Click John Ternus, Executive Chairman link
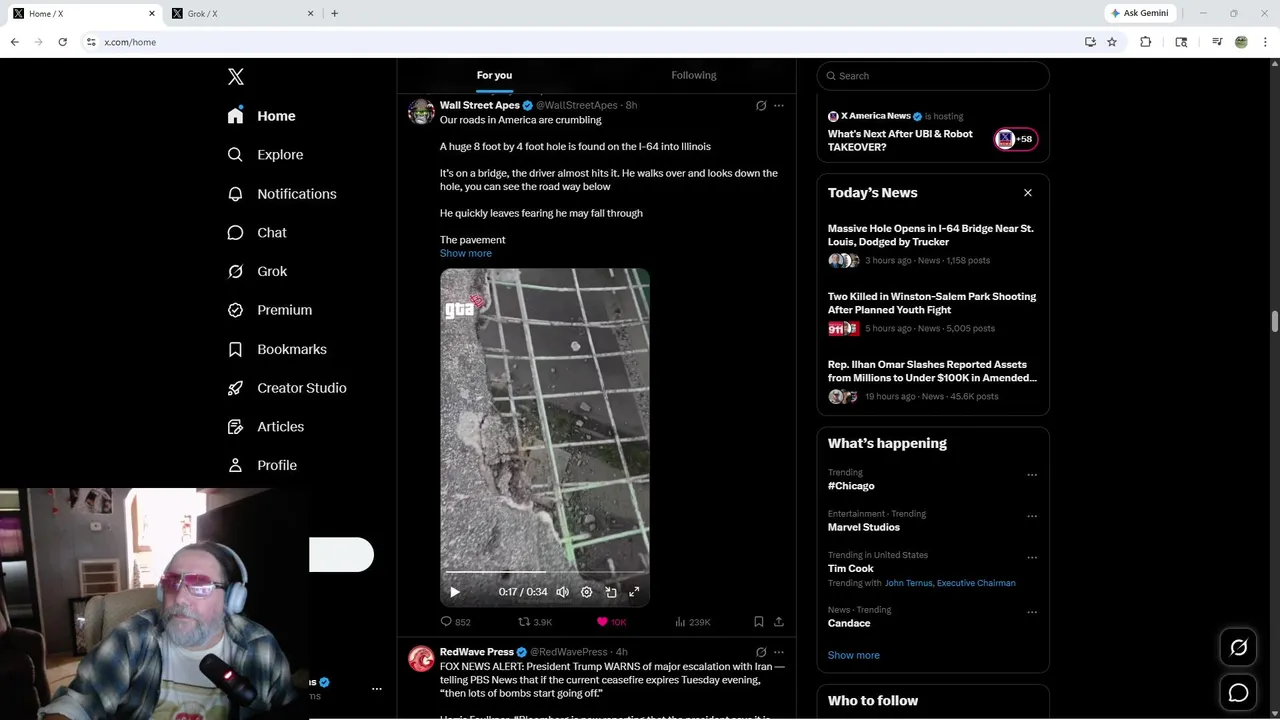The image size is (1280, 720). [950, 583]
